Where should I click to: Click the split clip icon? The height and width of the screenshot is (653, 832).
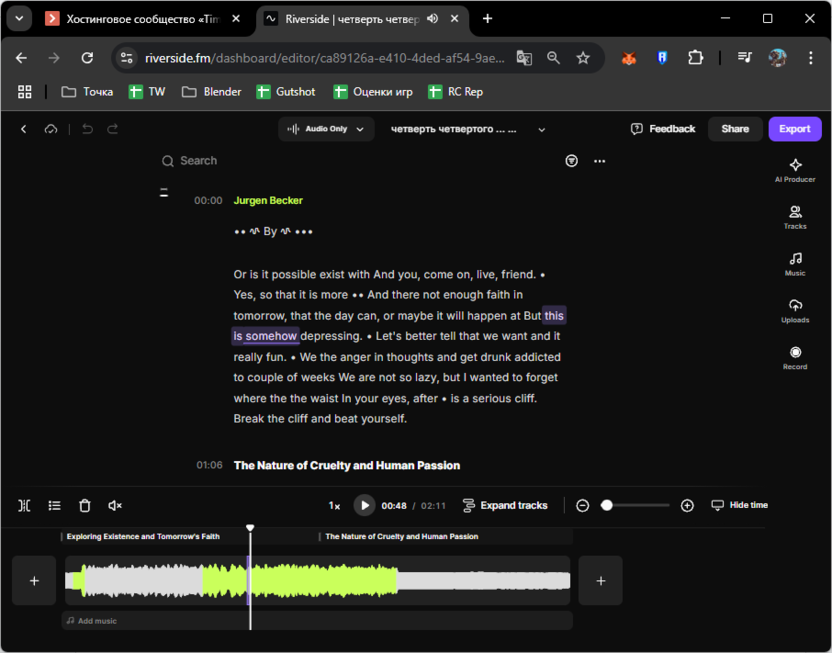(25, 506)
